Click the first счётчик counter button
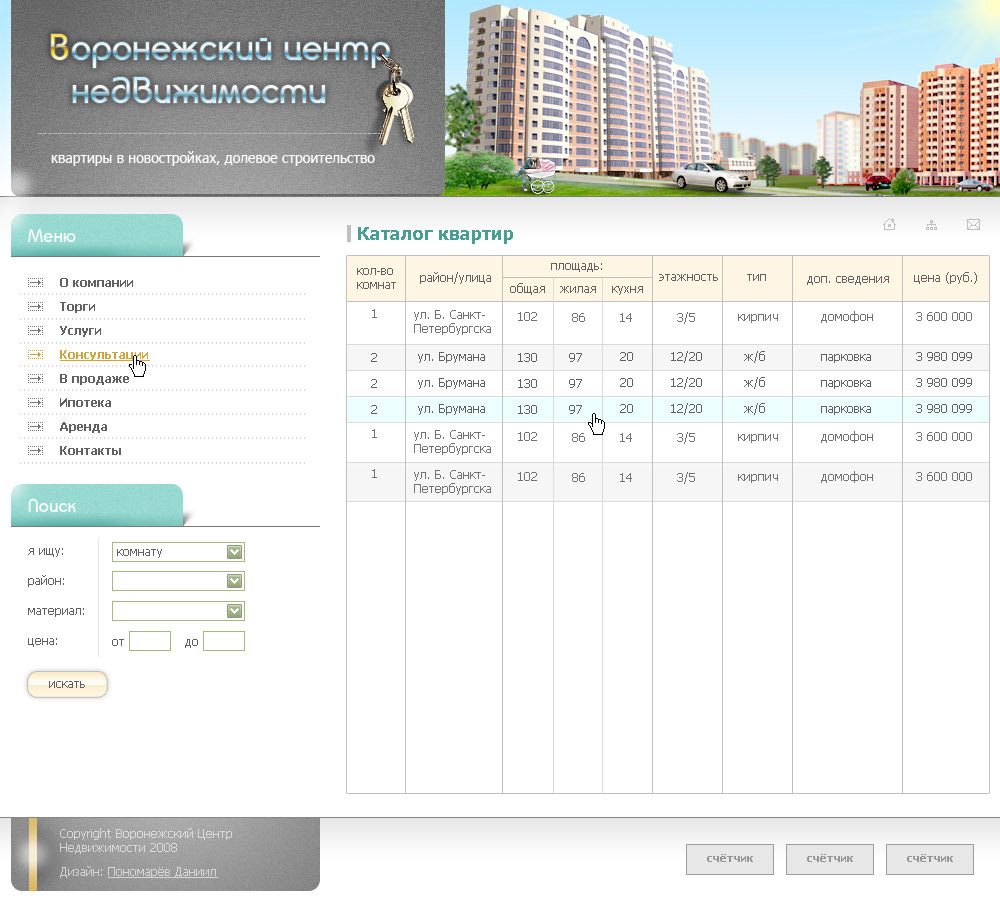The height and width of the screenshot is (902, 1000). [x=729, y=859]
